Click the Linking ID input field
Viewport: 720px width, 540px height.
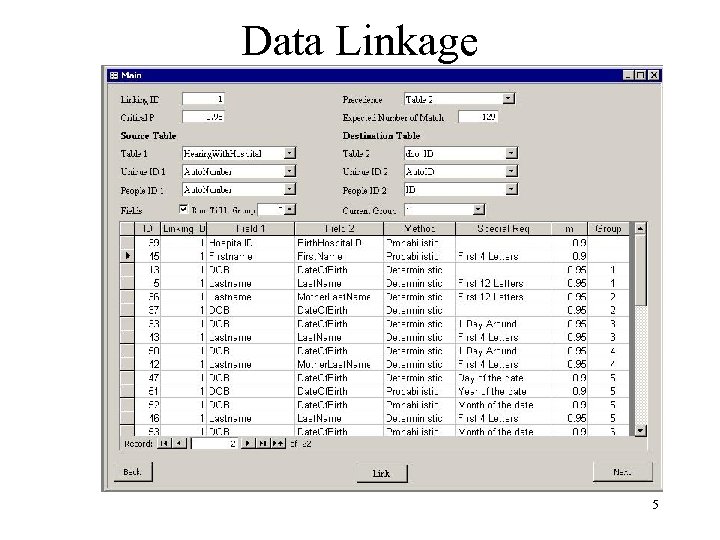203,99
